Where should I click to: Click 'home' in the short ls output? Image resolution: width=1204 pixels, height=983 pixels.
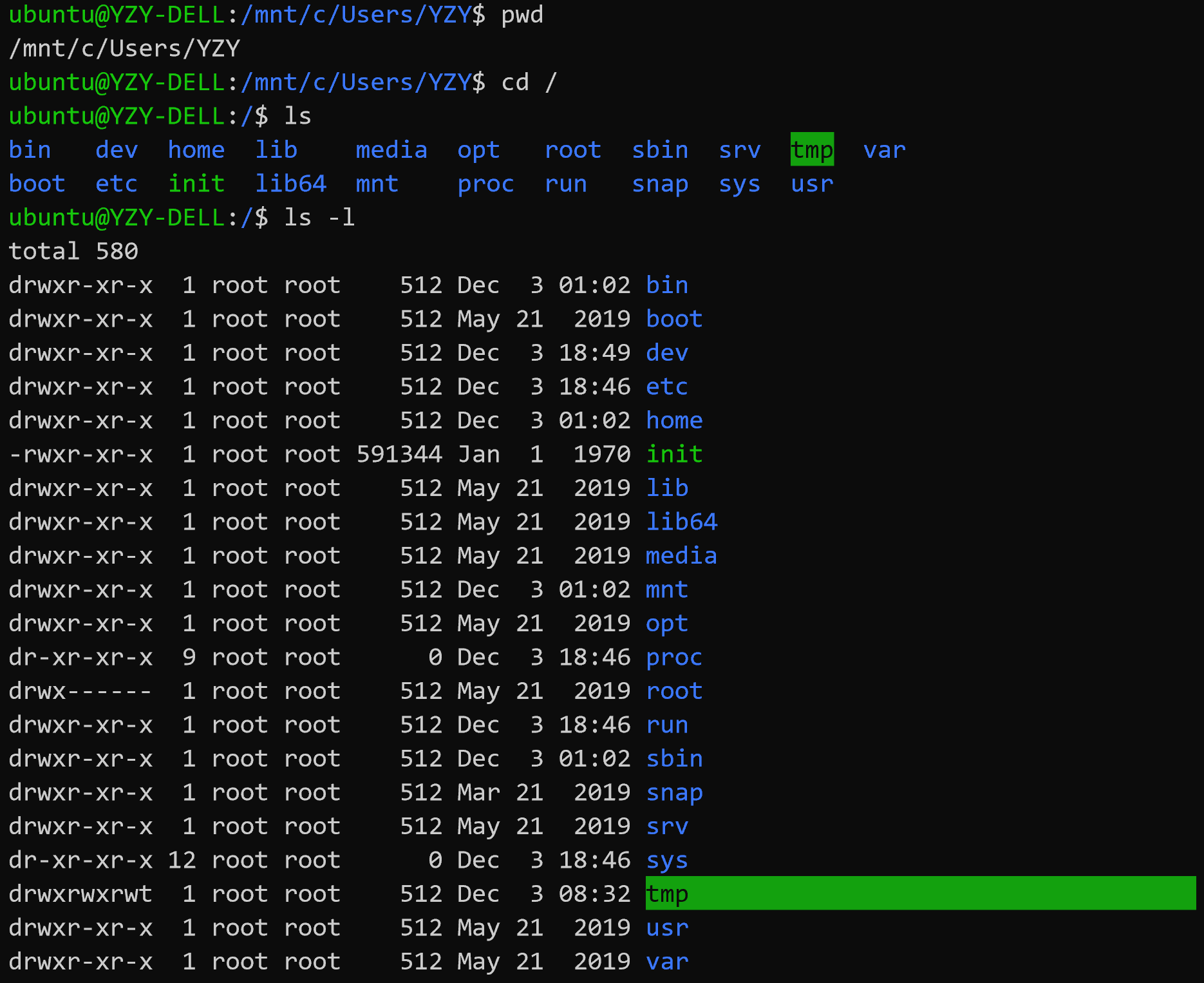pos(196,150)
